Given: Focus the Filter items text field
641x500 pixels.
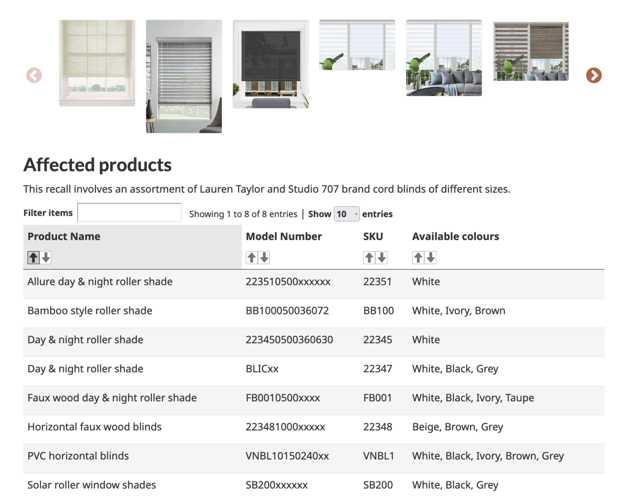Looking at the screenshot, I should point(129,213).
